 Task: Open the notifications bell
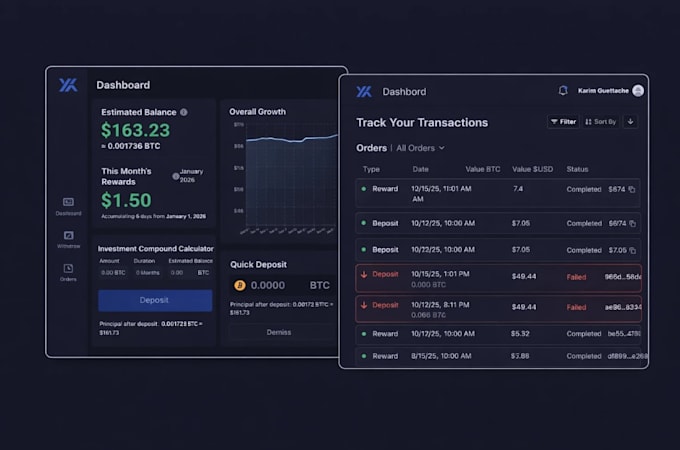pos(563,91)
